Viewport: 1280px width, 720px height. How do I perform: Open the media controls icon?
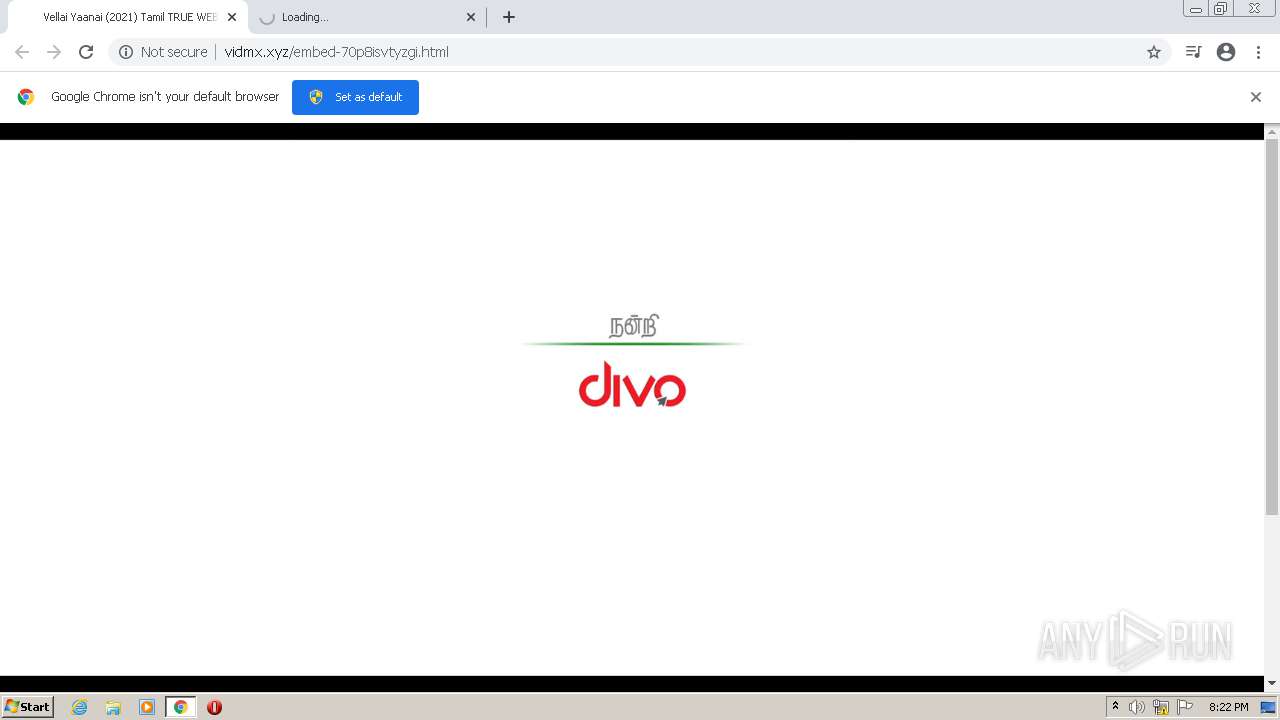point(1193,52)
